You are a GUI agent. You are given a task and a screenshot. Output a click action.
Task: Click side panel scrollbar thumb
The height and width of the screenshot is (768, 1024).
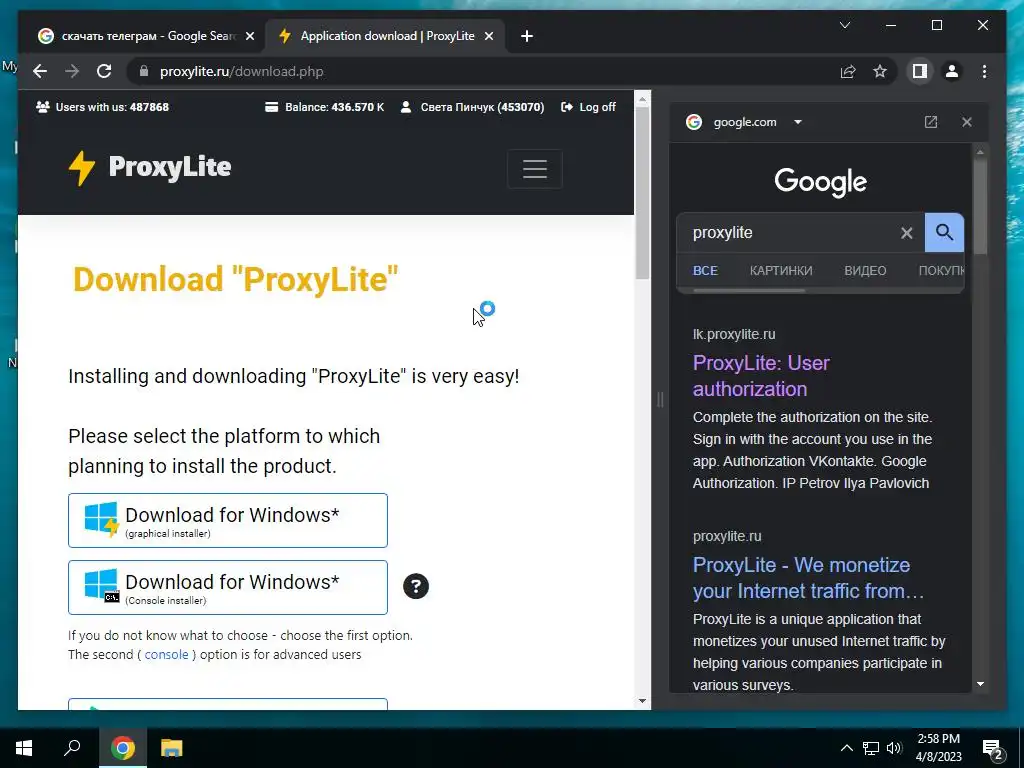pos(980,206)
